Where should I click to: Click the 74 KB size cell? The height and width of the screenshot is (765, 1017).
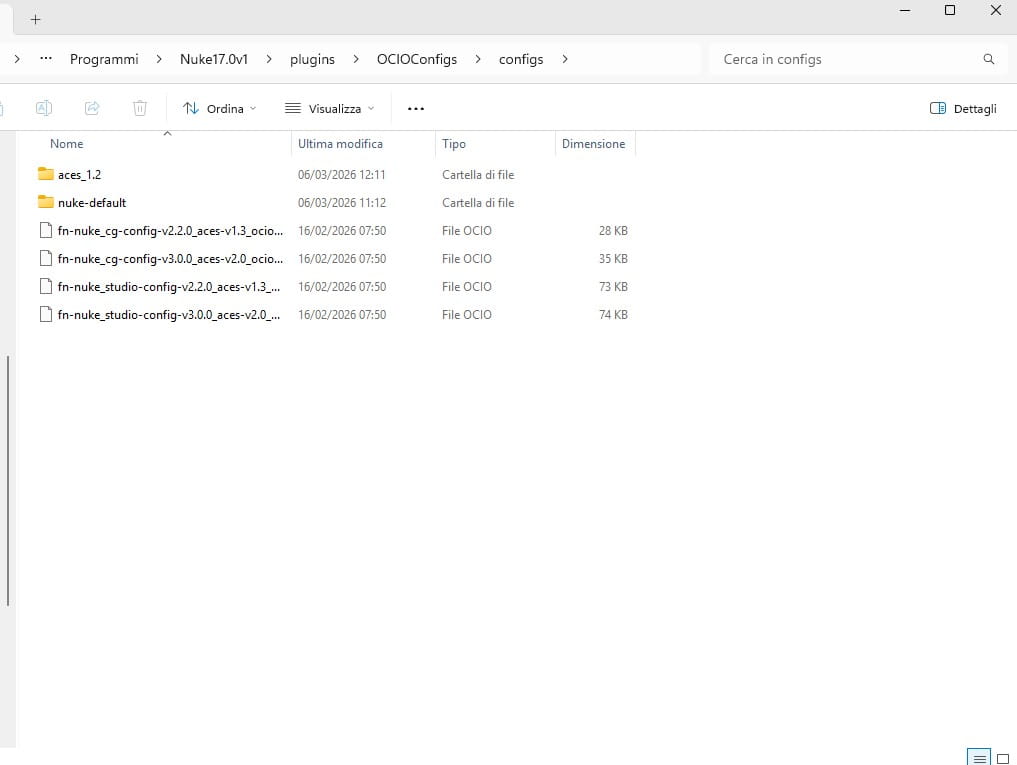613,314
